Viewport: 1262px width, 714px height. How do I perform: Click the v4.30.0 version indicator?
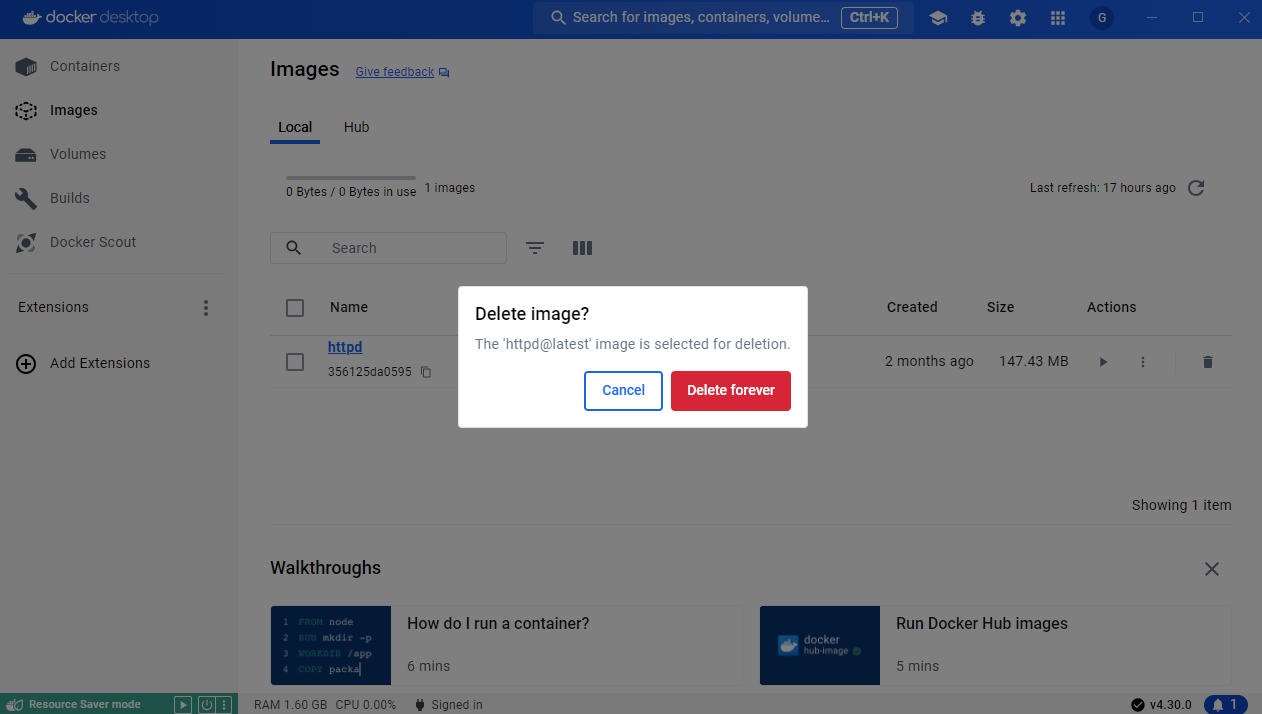(1161, 705)
